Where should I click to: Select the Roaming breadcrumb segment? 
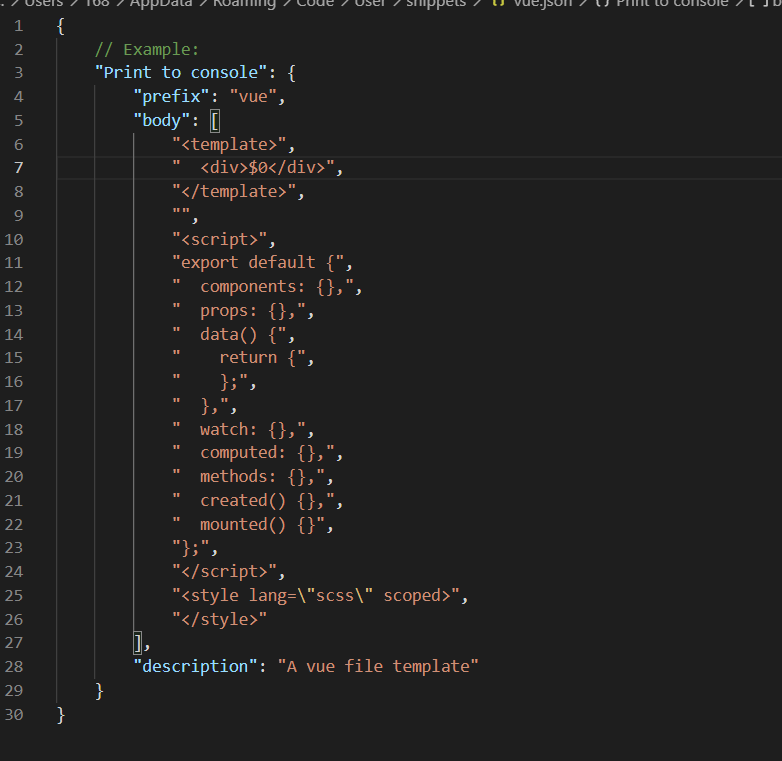244,3
